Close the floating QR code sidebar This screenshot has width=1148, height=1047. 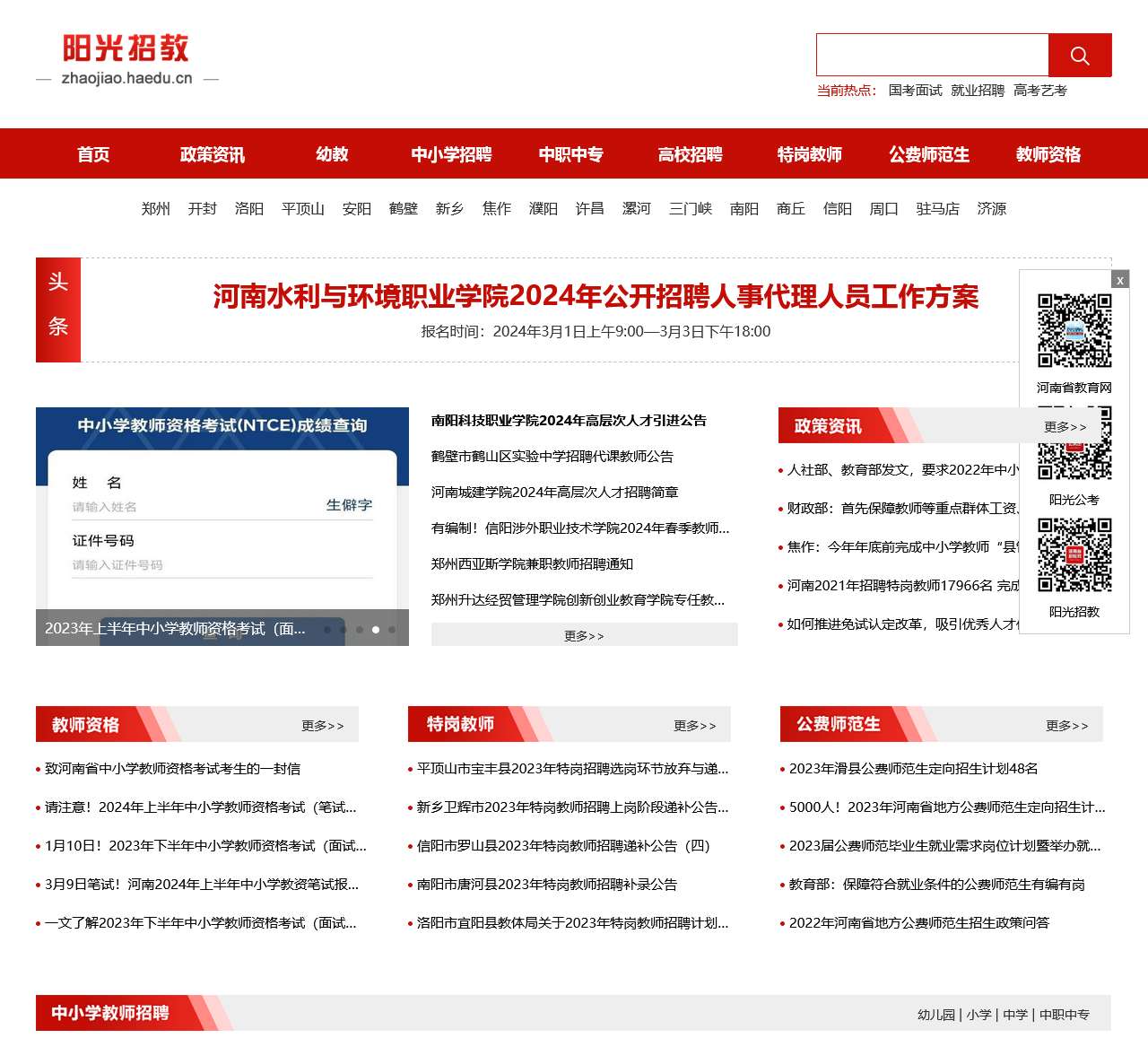pyautogui.click(x=1120, y=281)
